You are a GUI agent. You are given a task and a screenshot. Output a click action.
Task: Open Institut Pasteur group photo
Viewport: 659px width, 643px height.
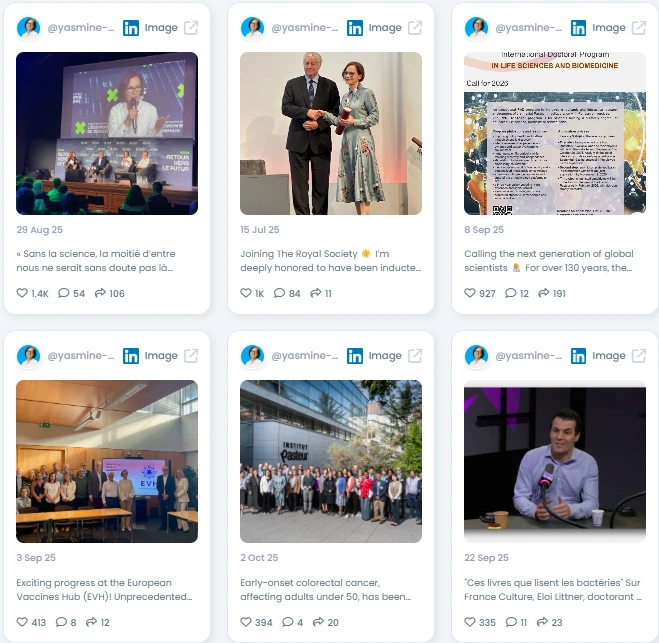pos(331,461)
